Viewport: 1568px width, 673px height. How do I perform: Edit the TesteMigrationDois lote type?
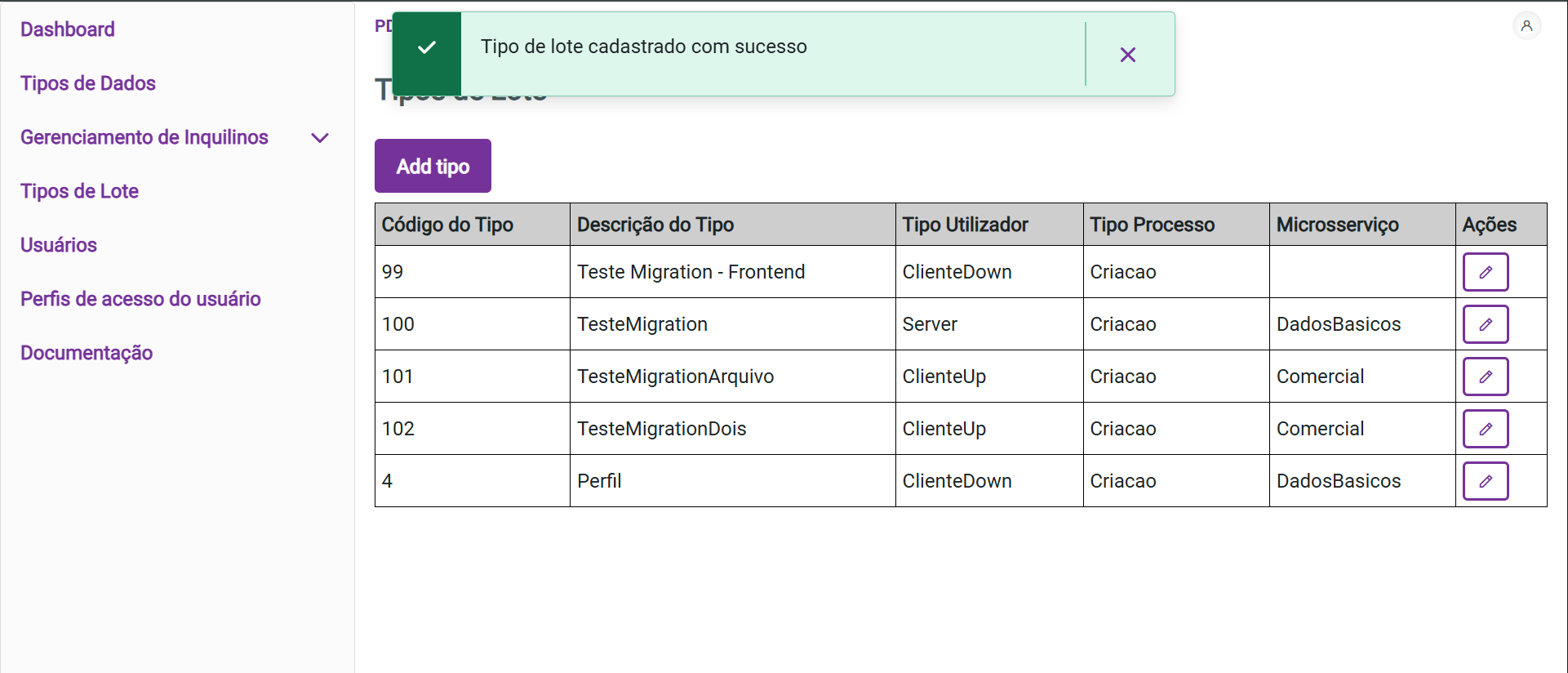(x=1485, y=429)
